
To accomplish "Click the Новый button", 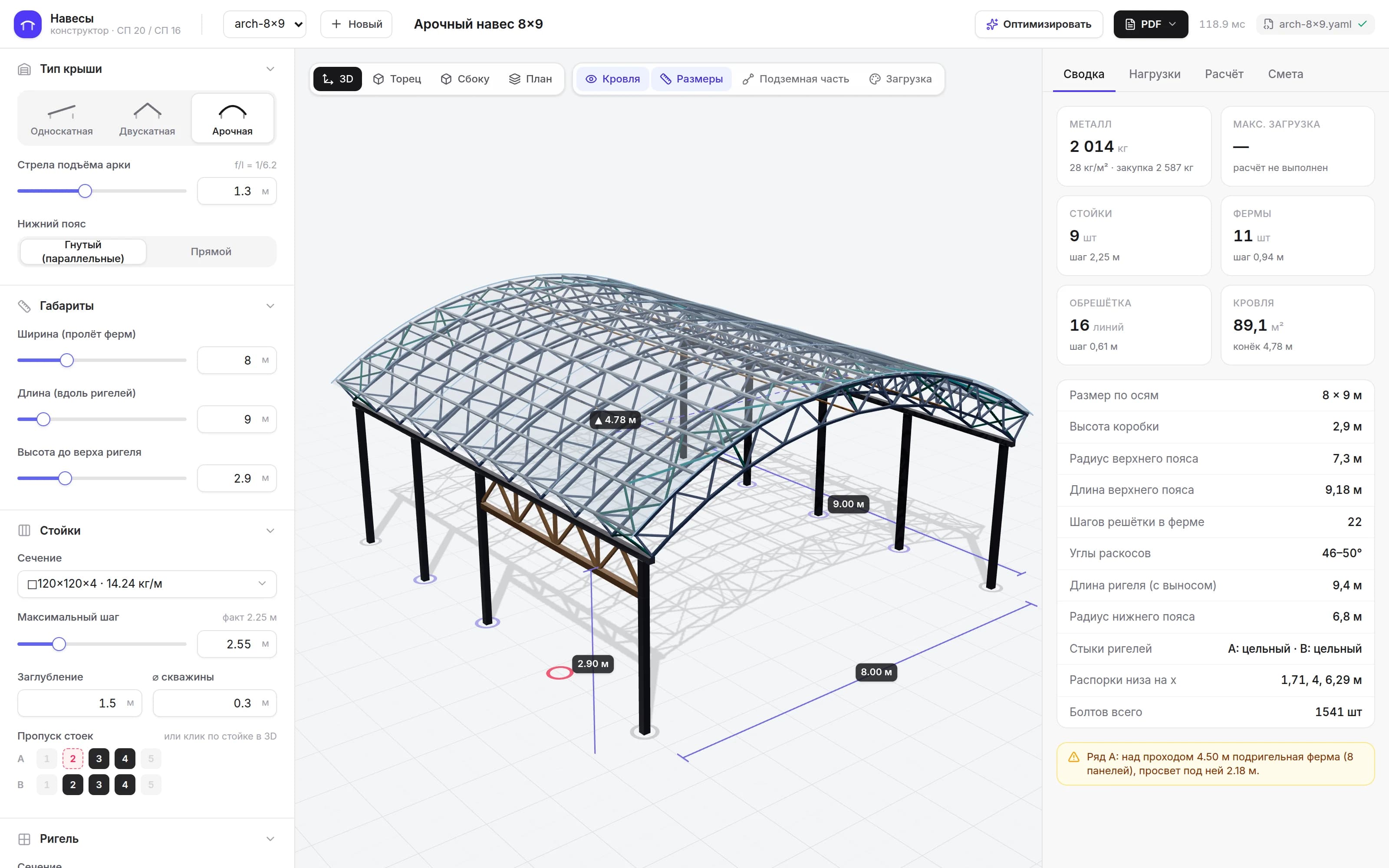I will (x=356, y=24).
